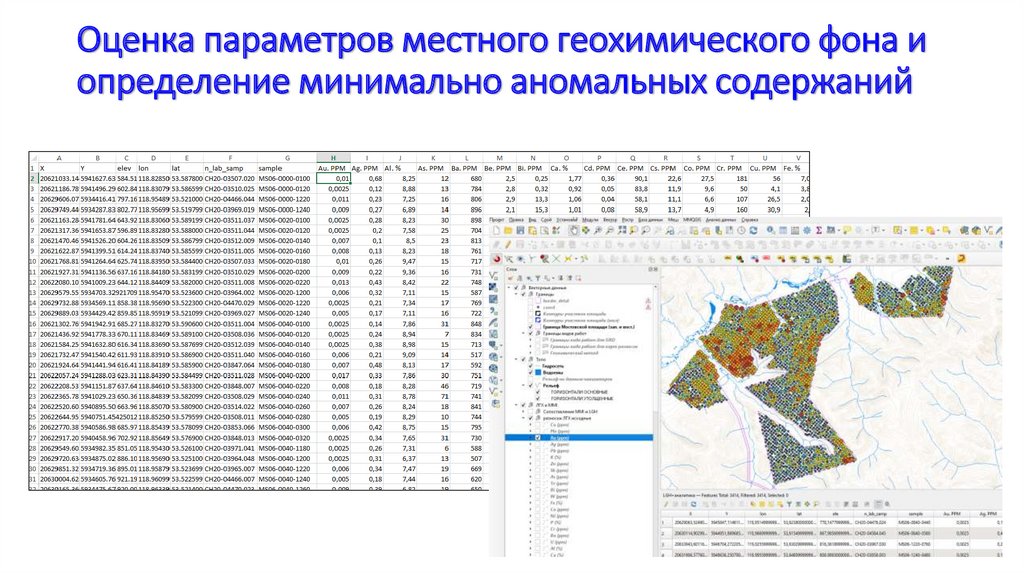Click Excel cell MS06-0000-0100 in sample column
This screenshot has height=574, width=1024.
285,178
